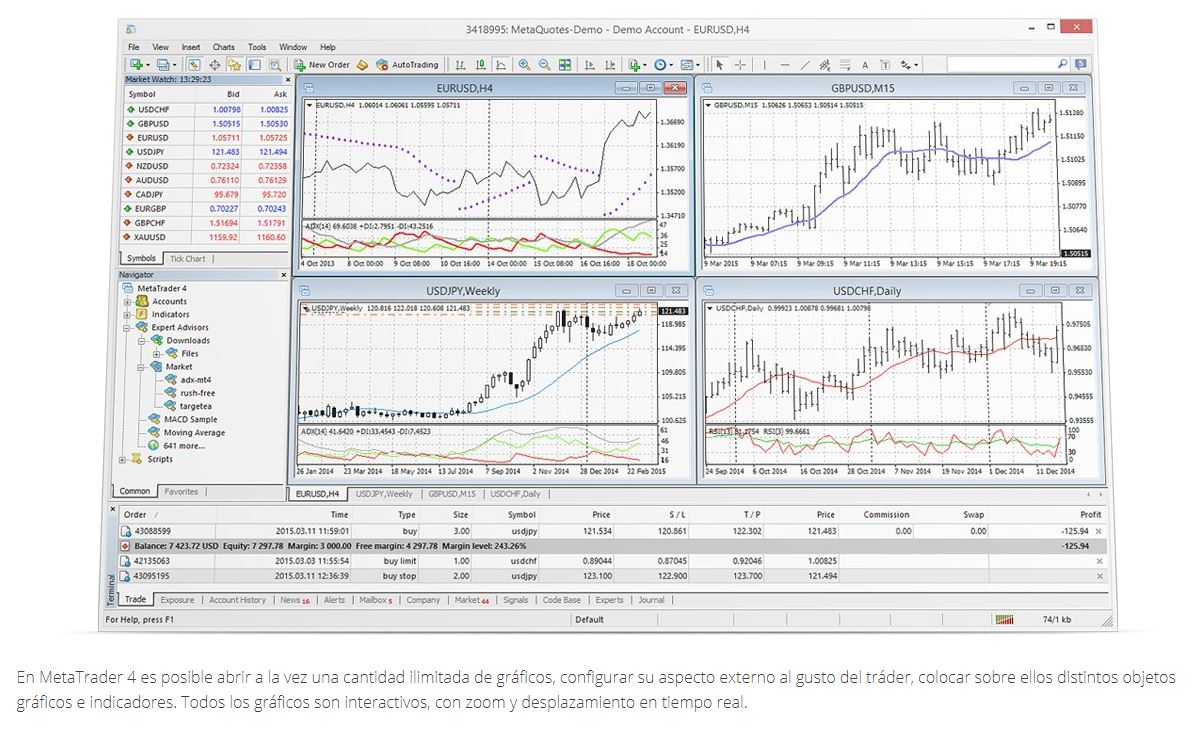This screenshot has height=736, width=1194.
Task: Open the Arrows objects dropdown
Action: [x=909, y=65]
